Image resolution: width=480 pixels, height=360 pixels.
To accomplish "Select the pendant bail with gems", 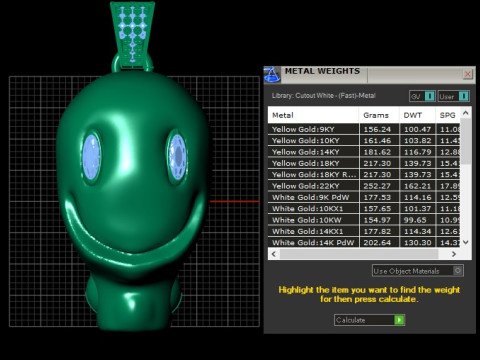I will point(132,35).
